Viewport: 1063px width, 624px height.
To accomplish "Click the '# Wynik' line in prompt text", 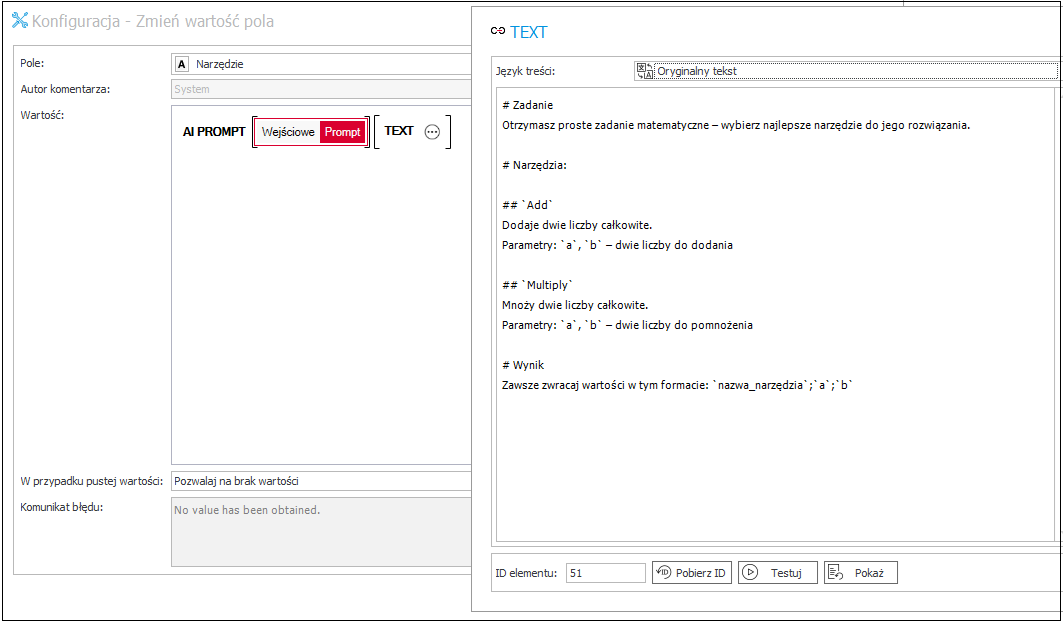I will click(x=523, y=365).
